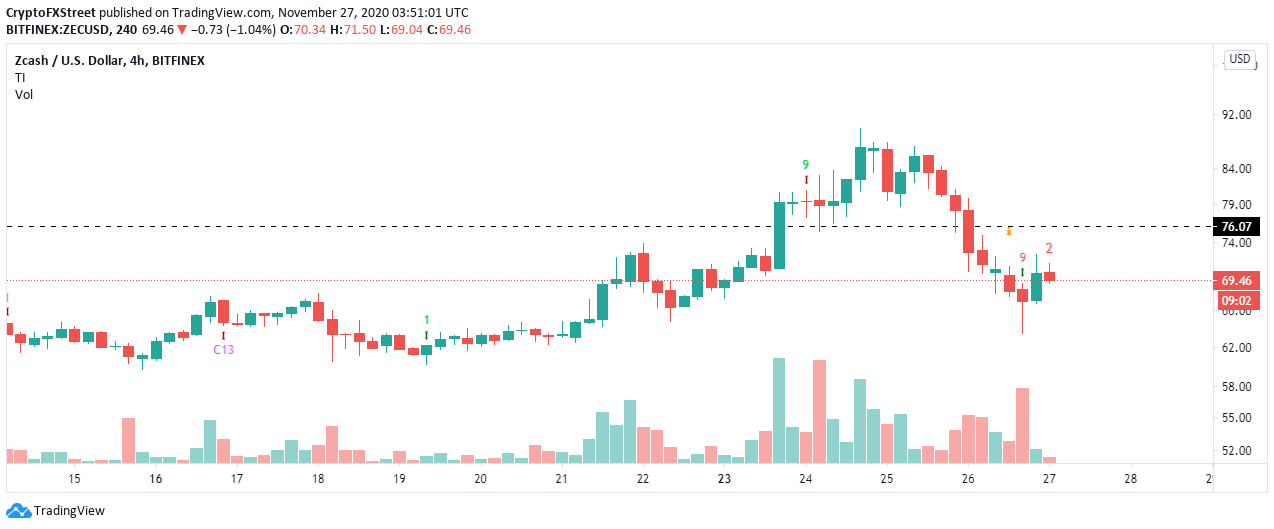Click the USD currency label button

(x=1240, y=59)
